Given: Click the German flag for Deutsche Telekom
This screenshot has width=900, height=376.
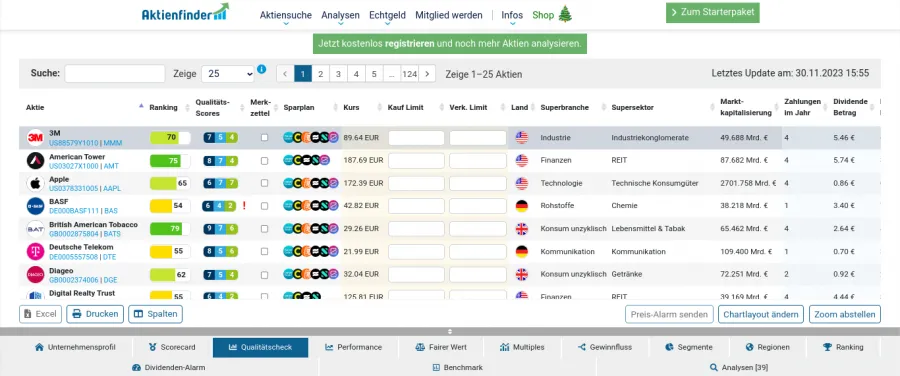Looking at the screenshot, I should point(522,251).
